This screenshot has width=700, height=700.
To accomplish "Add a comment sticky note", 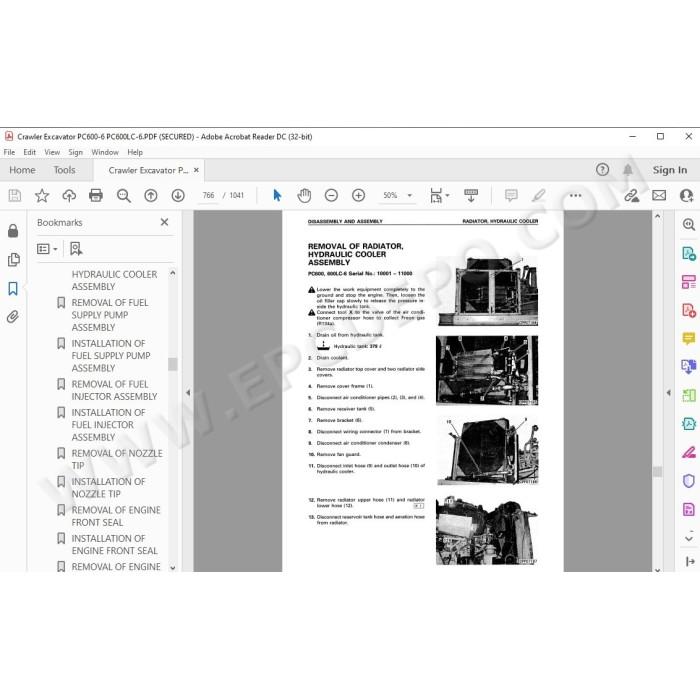I will point(511,196).
